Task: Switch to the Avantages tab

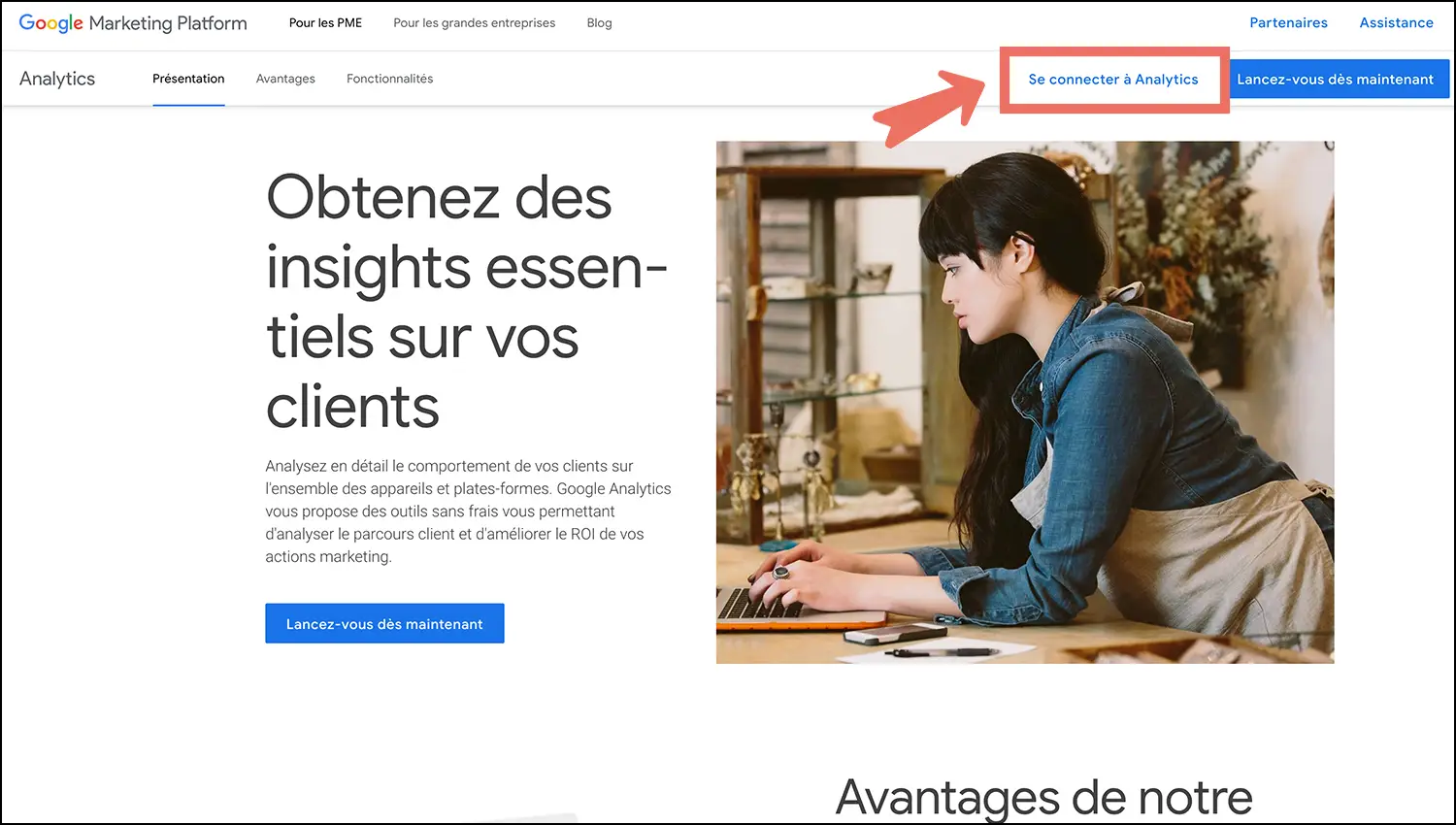Action: (x=285, y=79)
